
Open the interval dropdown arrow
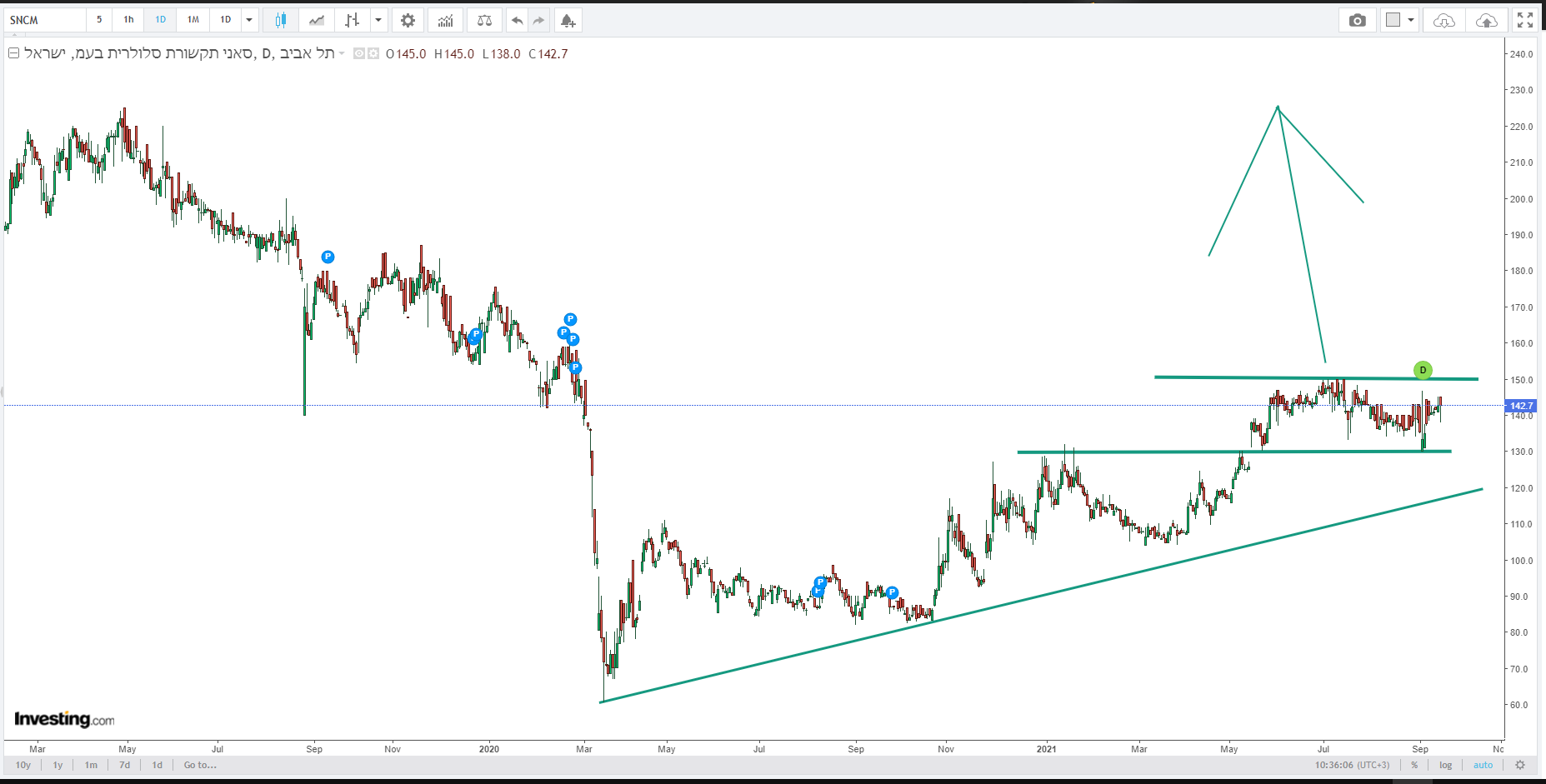248,20
